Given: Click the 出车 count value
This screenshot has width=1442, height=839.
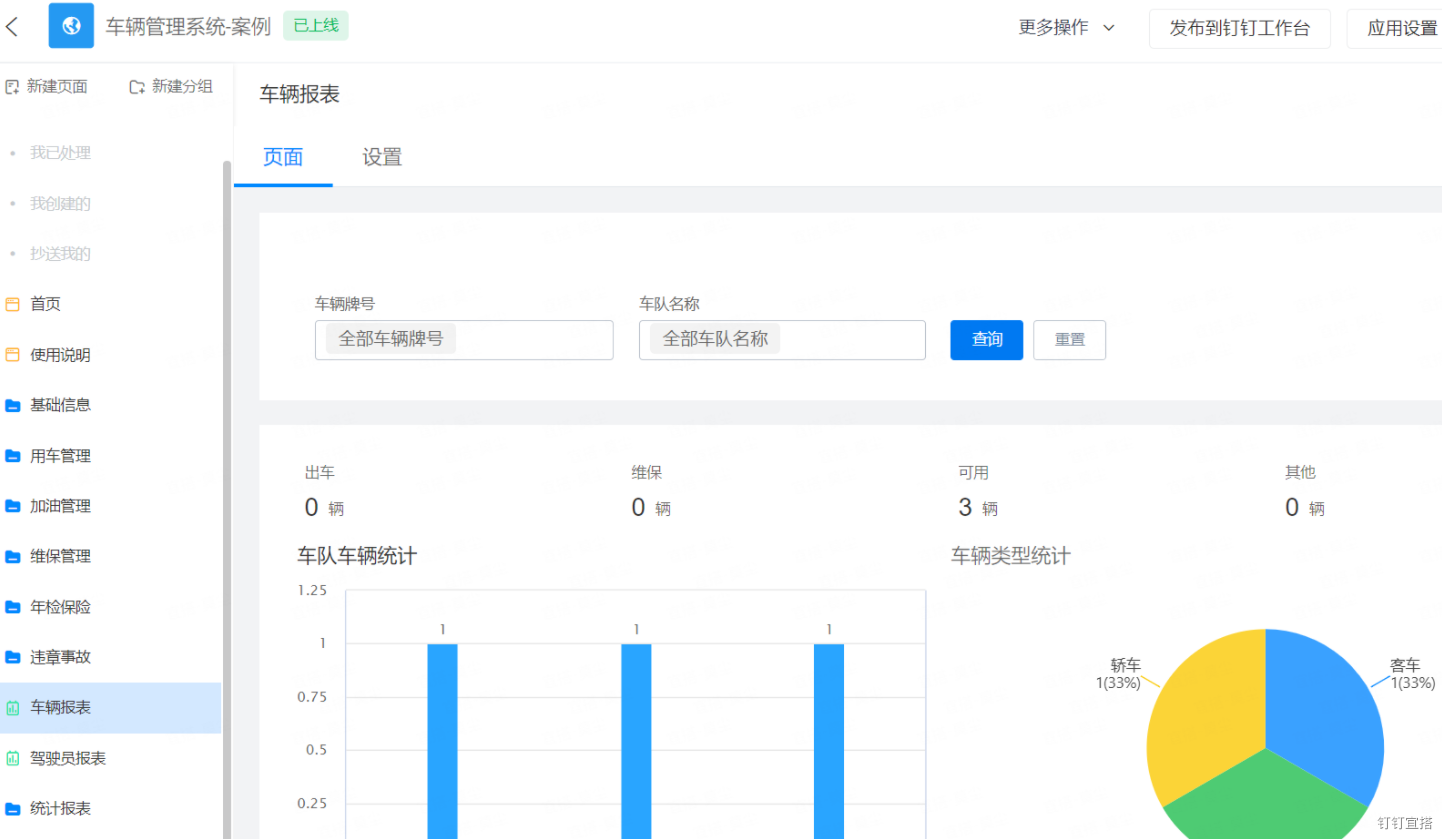Looking at the screenshot, I should (x=311, y=508).
